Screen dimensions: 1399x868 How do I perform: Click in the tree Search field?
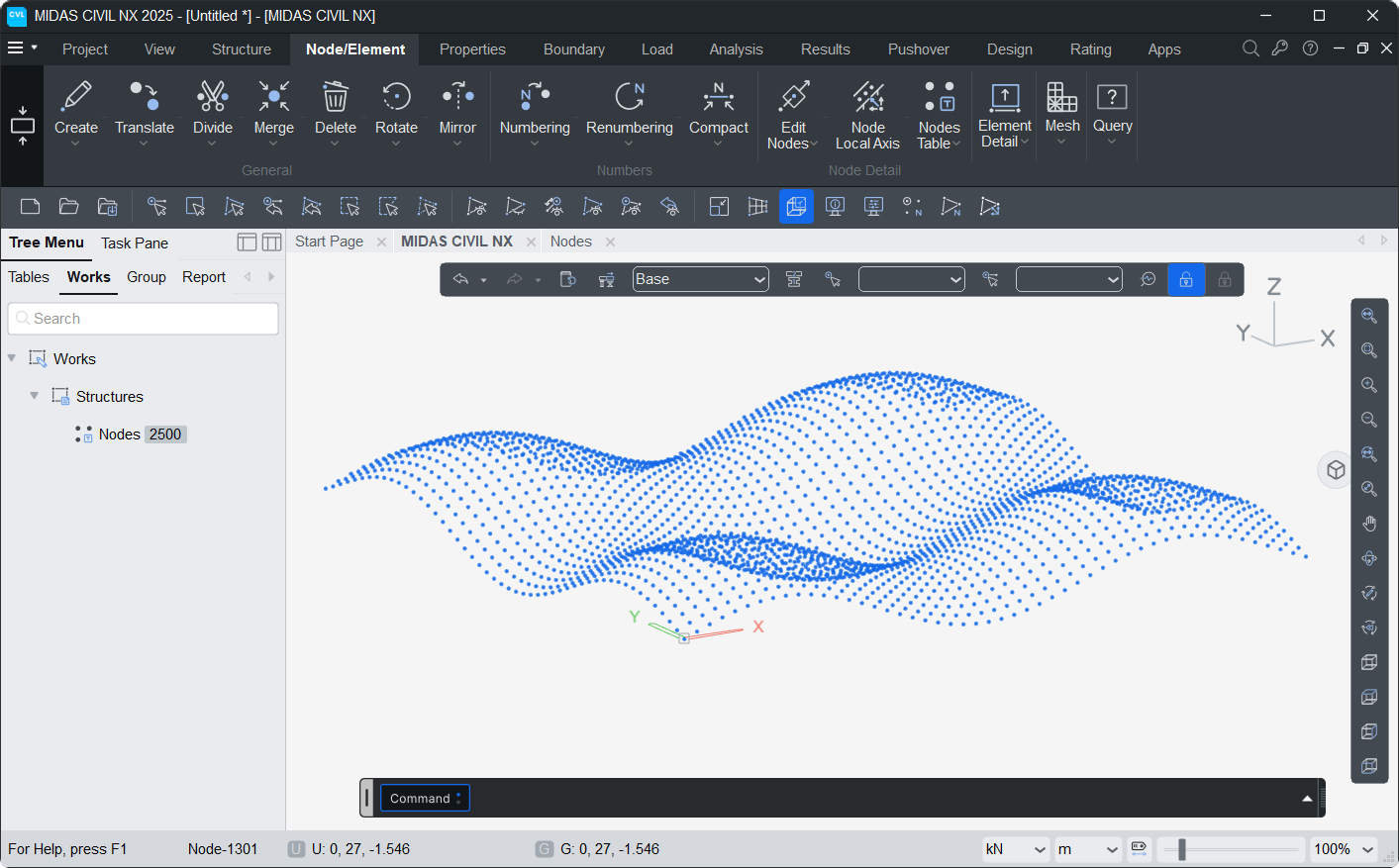tap(144, 319)
